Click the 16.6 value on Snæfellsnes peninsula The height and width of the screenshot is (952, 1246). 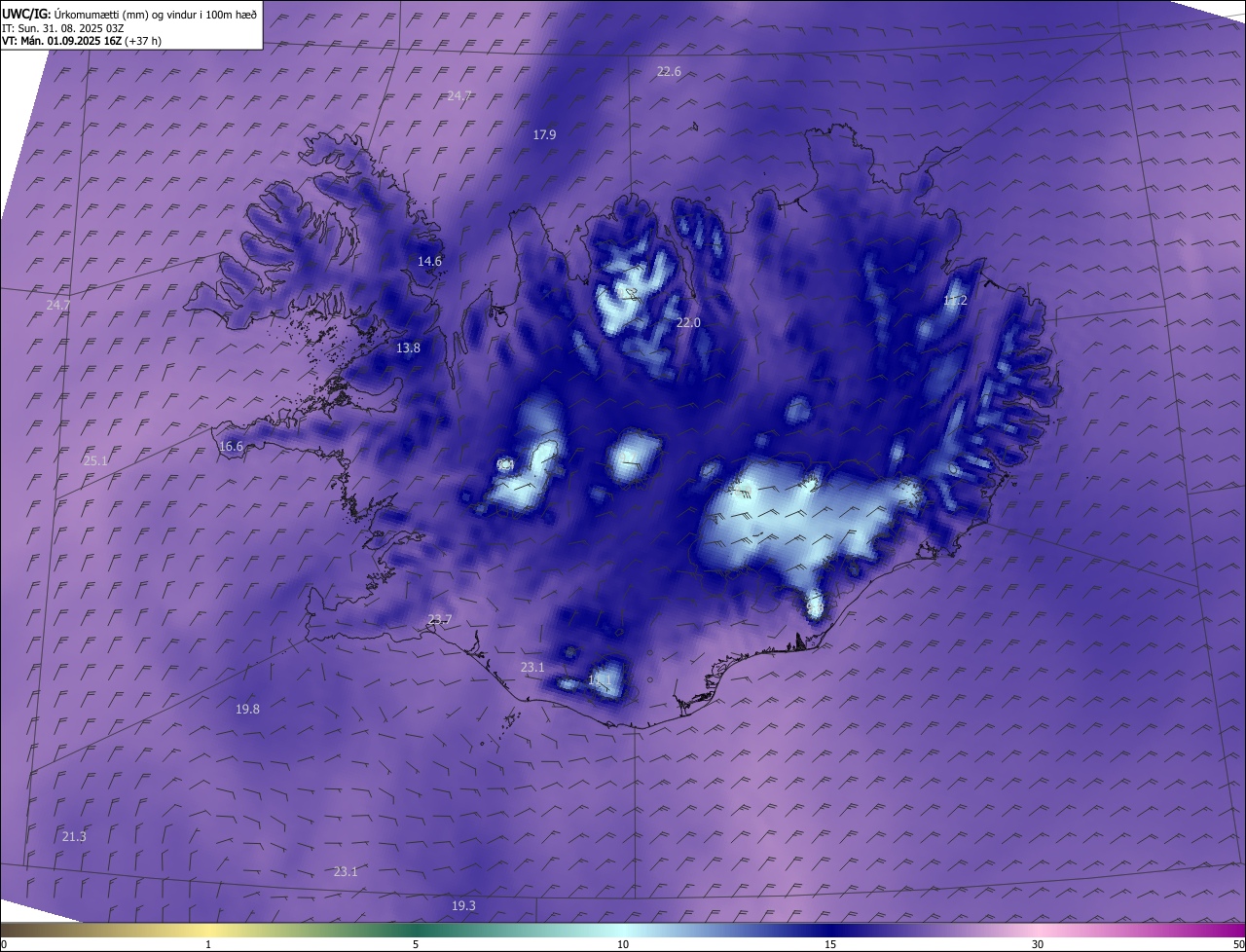click(231, 446)
